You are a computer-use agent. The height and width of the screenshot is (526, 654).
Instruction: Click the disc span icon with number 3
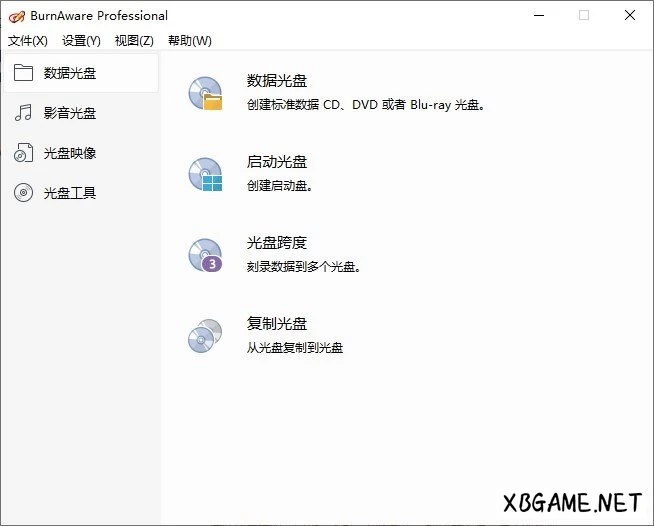coord(205,255)
